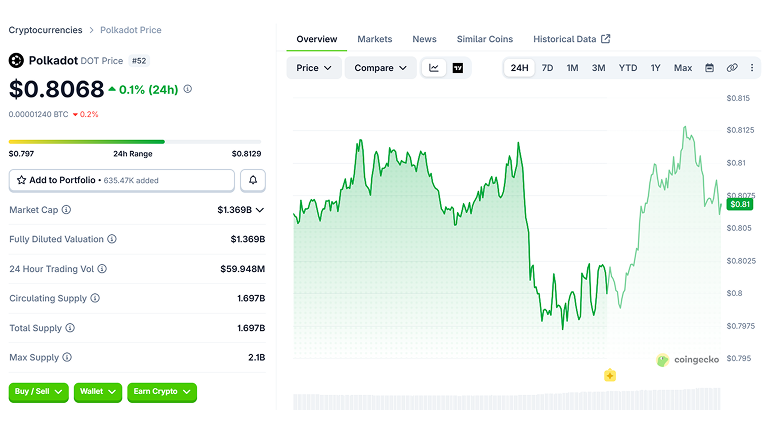Select the Max time range
768x432 pixels.
(x=683, y=68)
